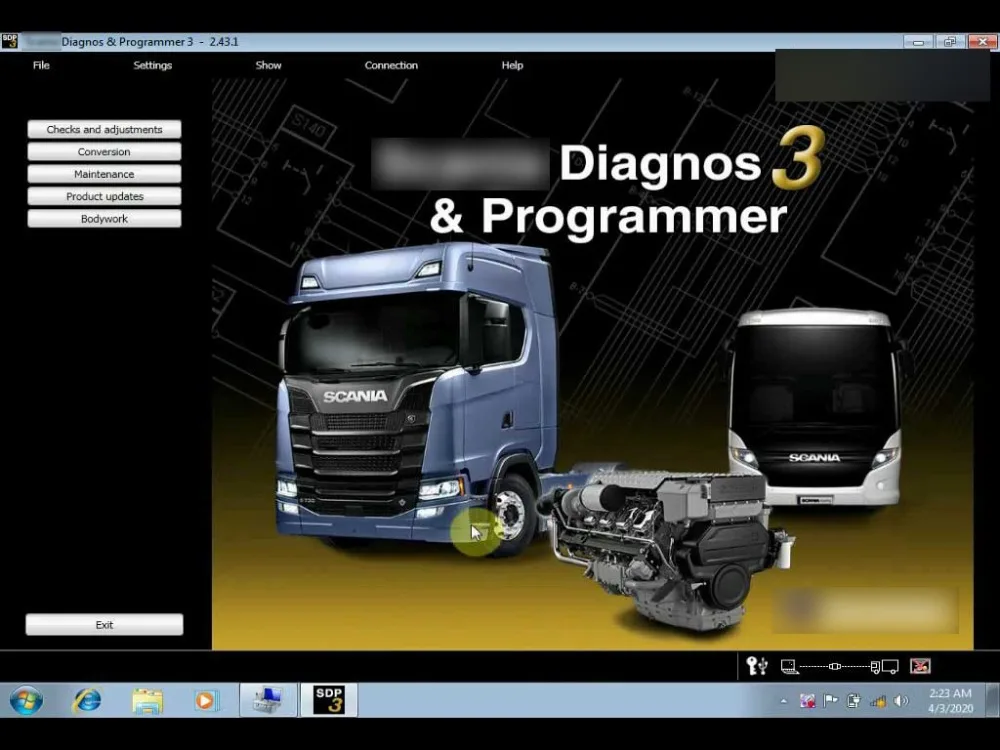Minimize the Diagnos & Programmer window
The image size is (1000, 750).
(918, 42)
